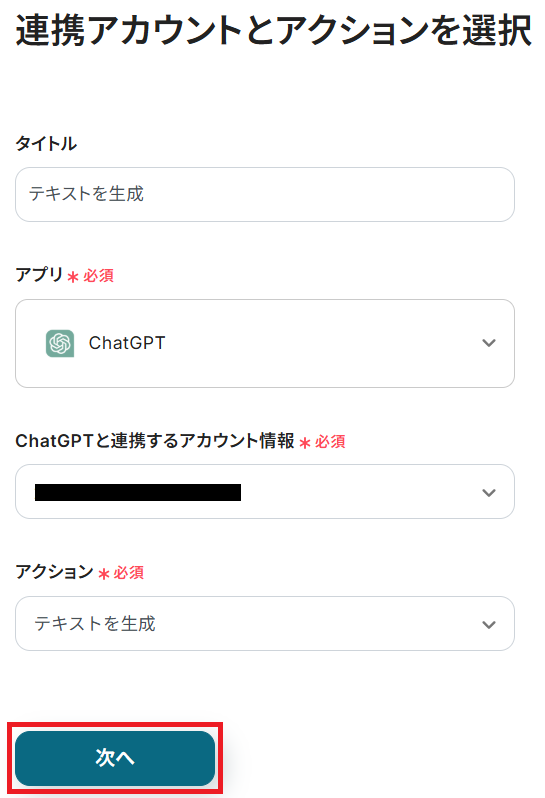Click the 次へ button
545x798 pixels.
(115, 758)
